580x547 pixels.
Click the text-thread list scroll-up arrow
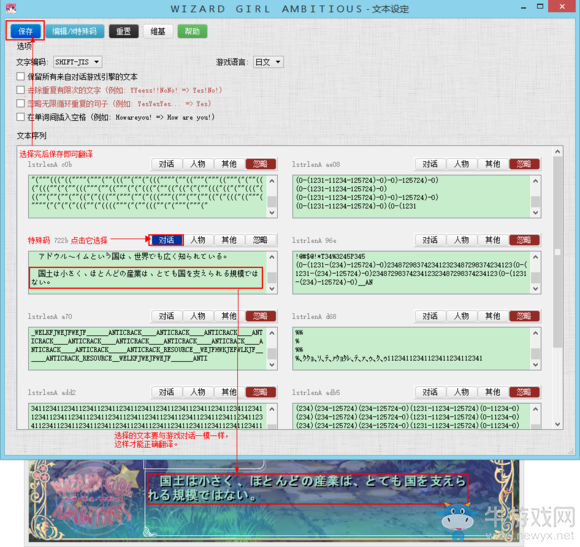(x=558, y=152)
